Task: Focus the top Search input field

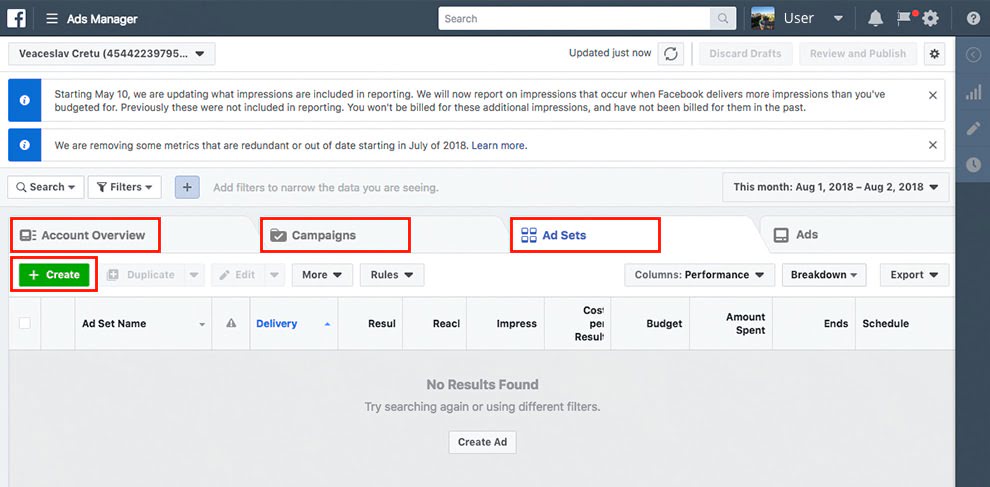Action: pyautogui.click(x=574, y=18)
